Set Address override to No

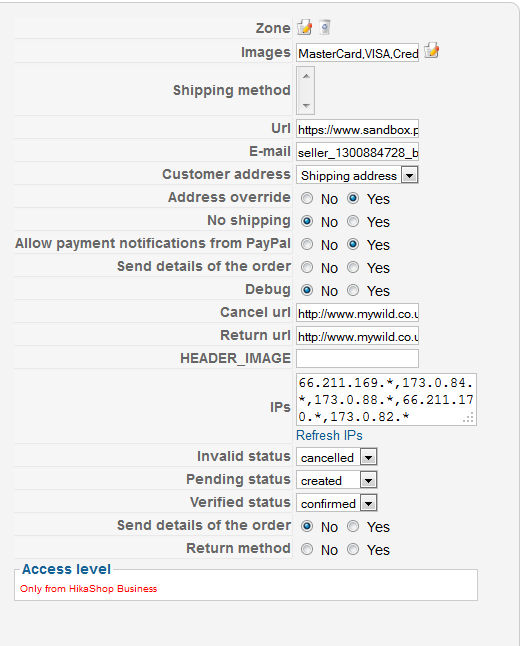[307, 199]
